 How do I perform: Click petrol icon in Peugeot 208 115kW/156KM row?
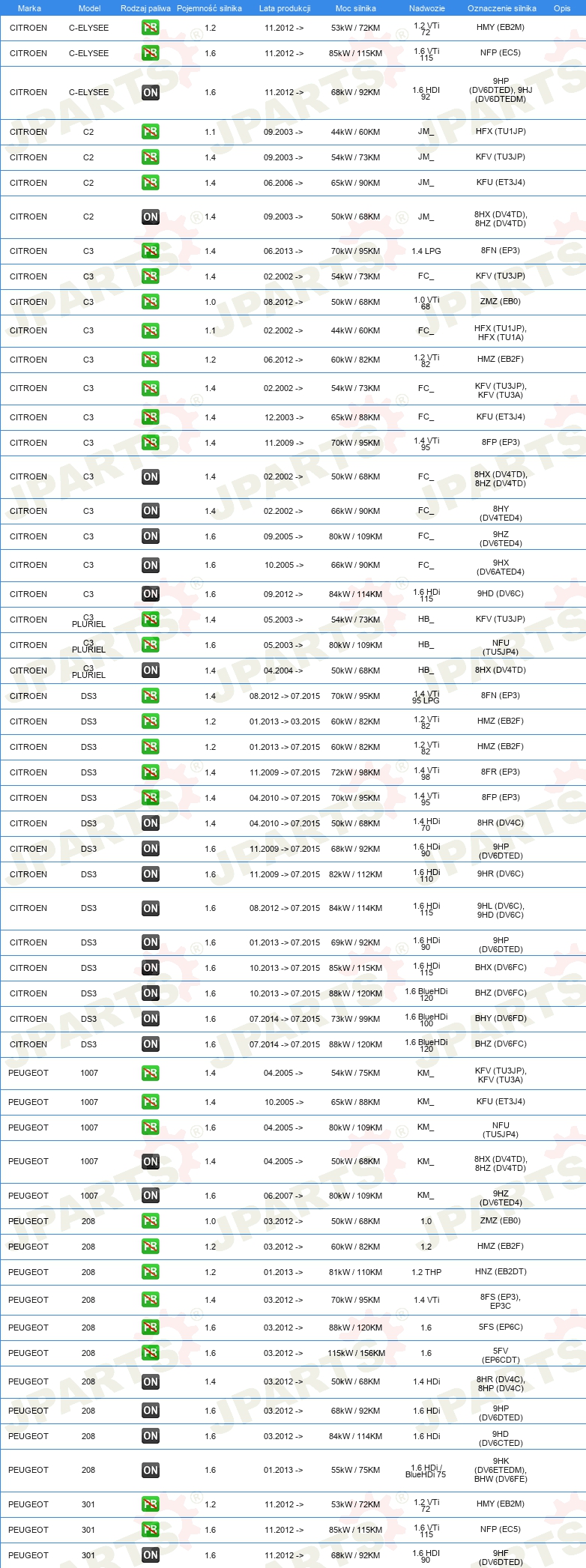pos(151,1353)
